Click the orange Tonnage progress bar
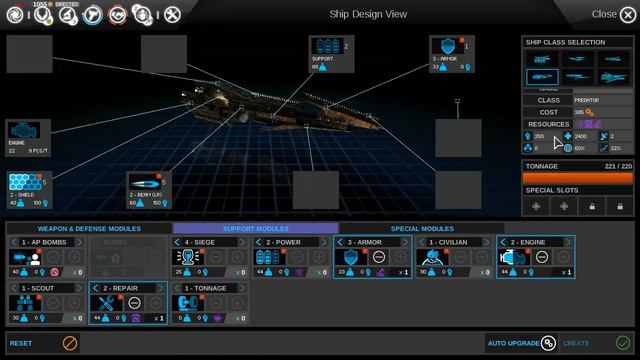This screenshot has height=360, width=640. click(578, 178)
